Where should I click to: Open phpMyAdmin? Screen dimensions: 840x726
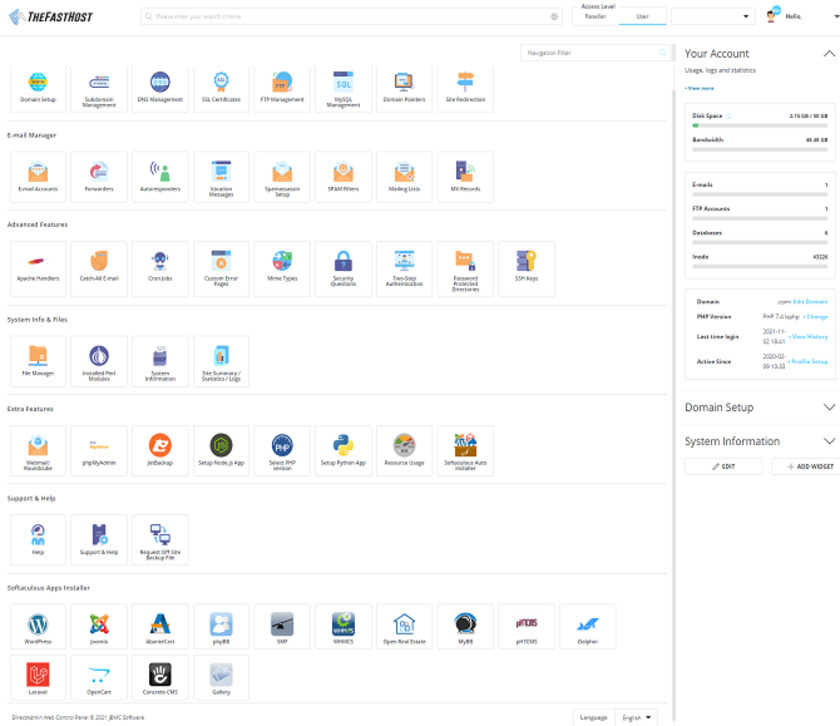99,451
